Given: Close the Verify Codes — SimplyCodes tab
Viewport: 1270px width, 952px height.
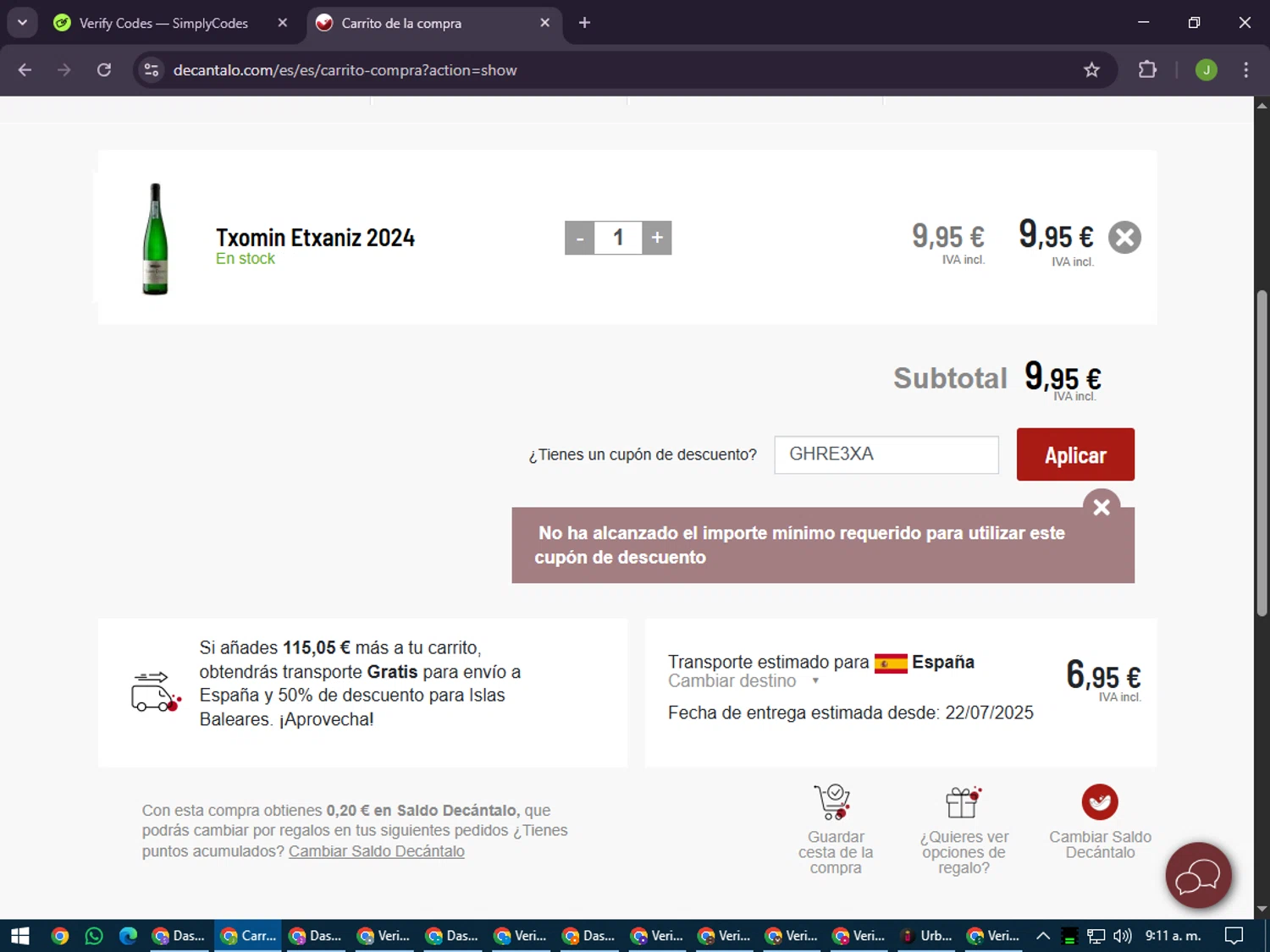Looking at the screenshot, I should 283,23.
